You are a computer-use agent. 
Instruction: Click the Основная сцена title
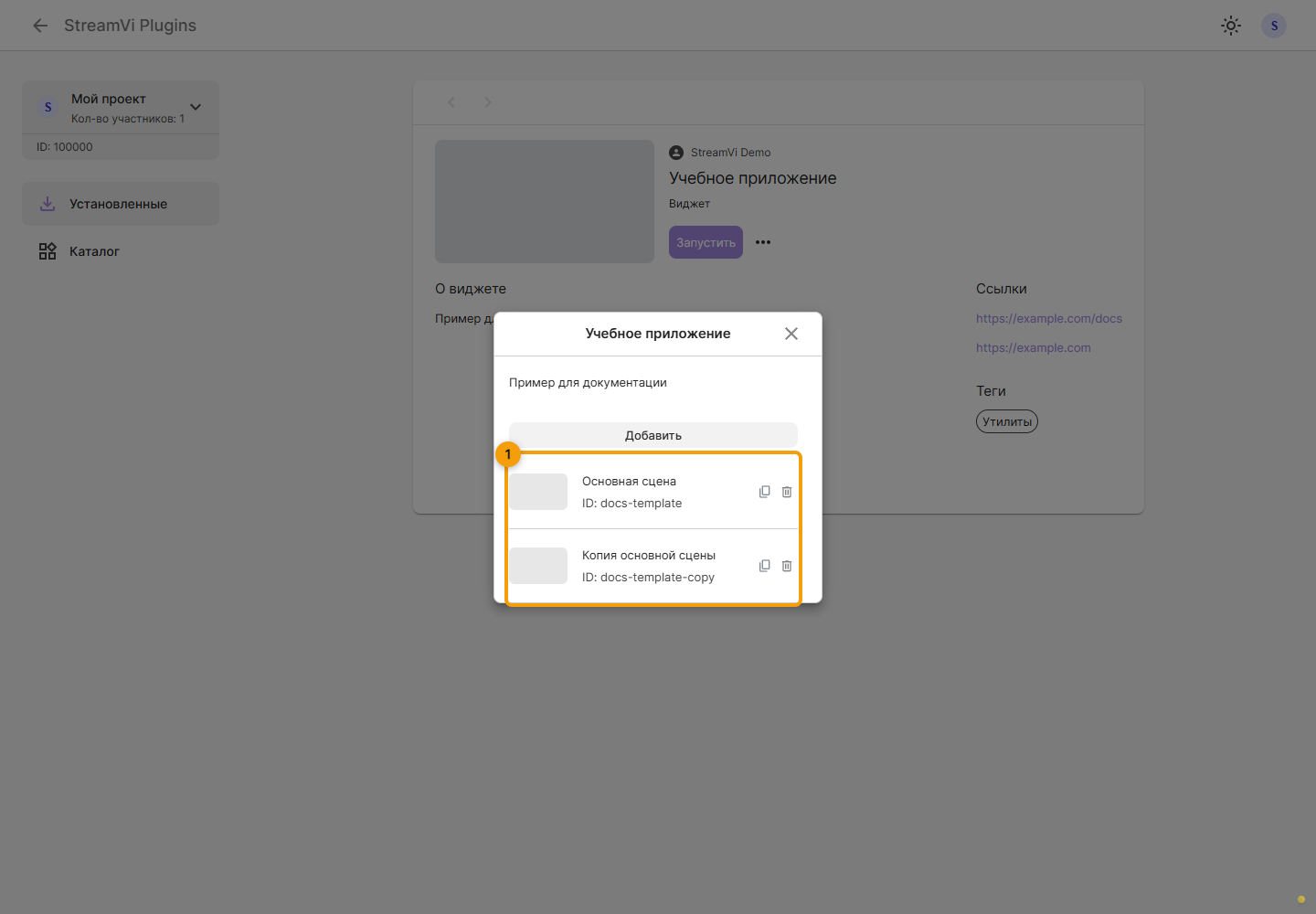coord(629,482)
